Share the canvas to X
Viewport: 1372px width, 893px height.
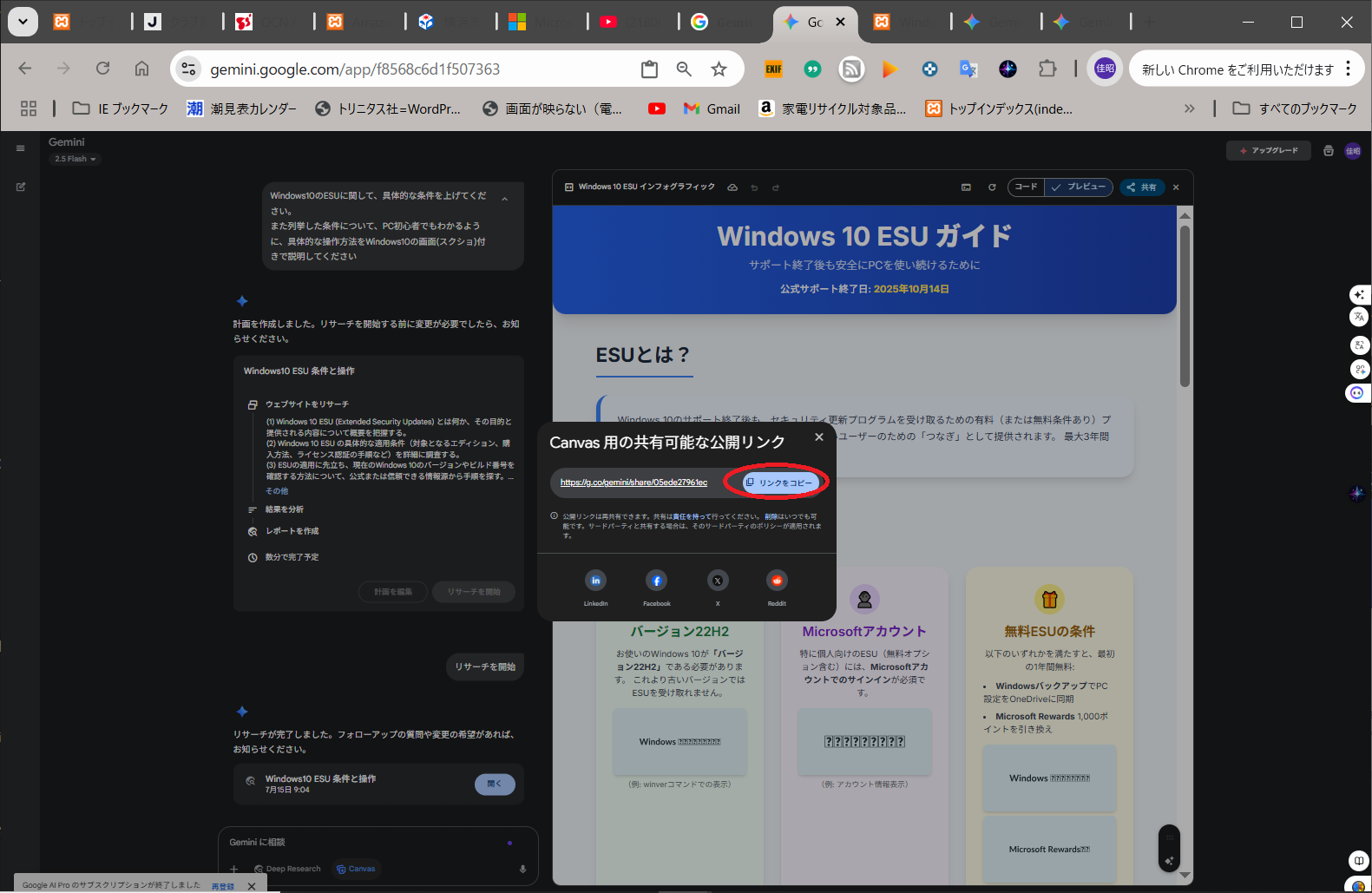(718, 581)
